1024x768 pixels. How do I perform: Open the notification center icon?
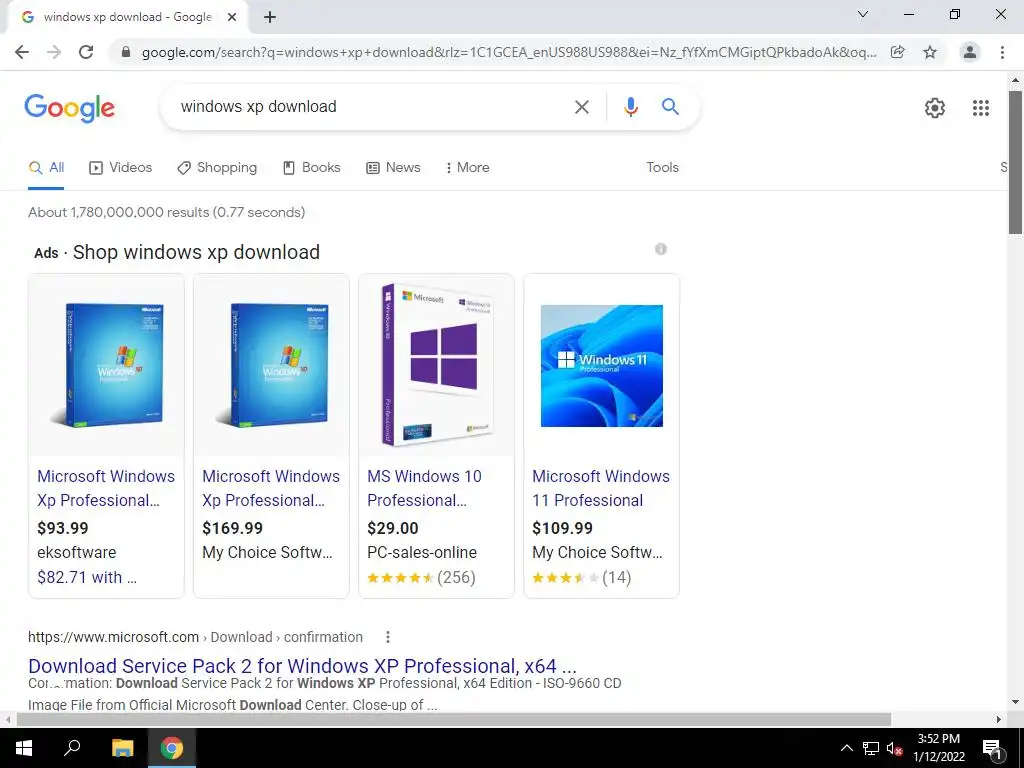992,748
